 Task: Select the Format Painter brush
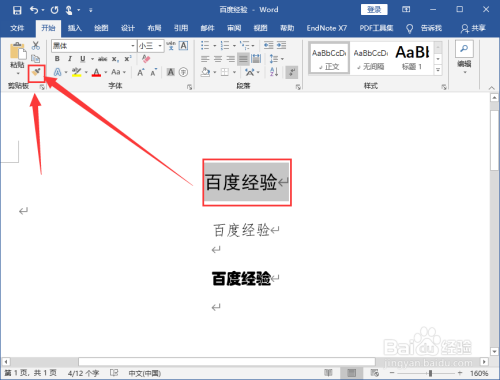[36, 73]
